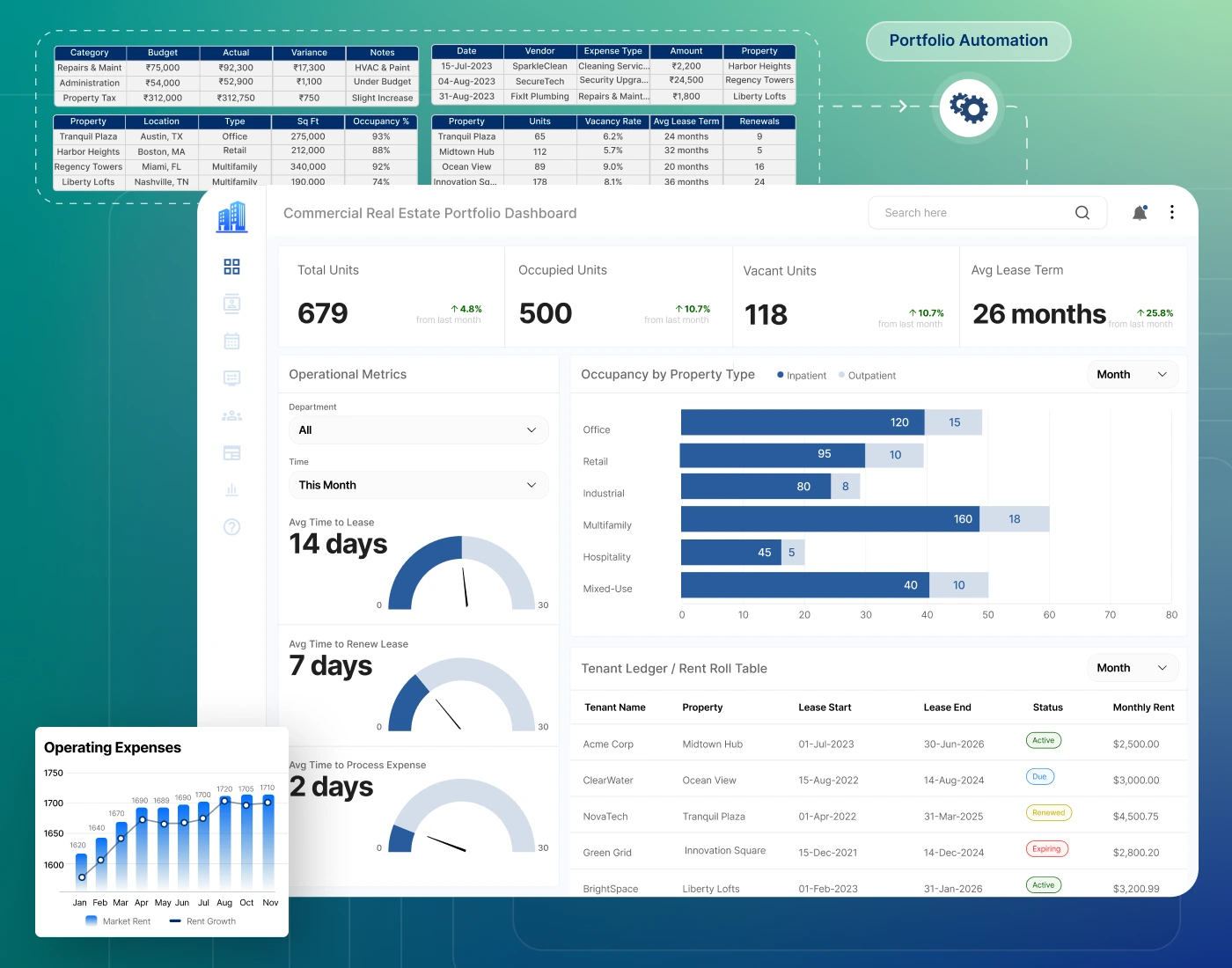
Task: Open the layout table icon in sidebar
Action: (x=232, y=452)
